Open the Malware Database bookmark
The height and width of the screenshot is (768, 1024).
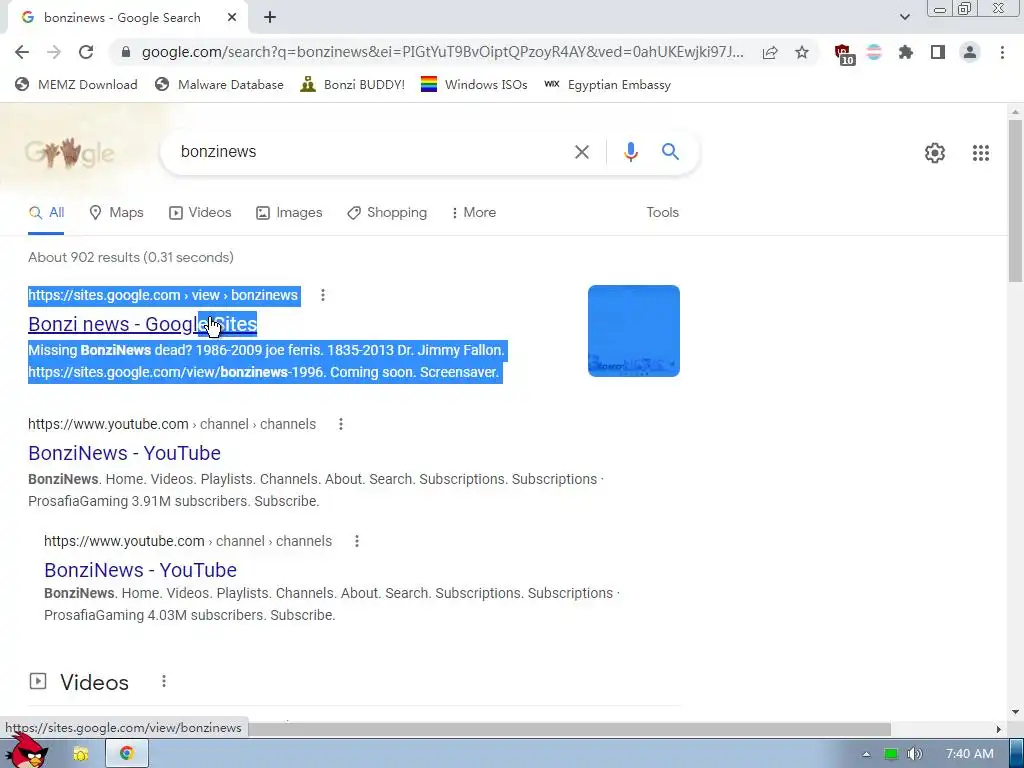(219, 84)
